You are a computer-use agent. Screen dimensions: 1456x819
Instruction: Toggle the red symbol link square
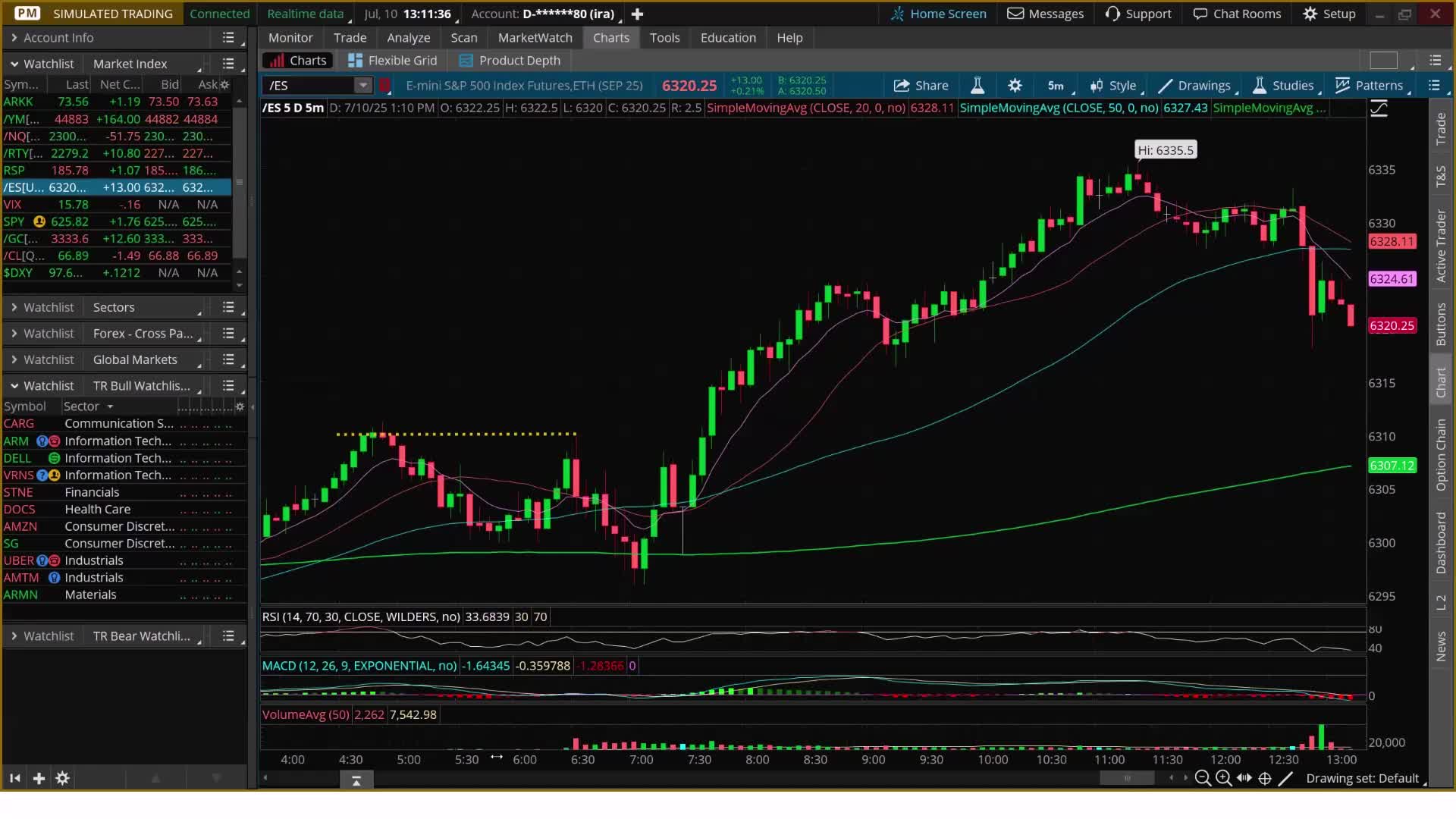pyautogui.click(x=385, y=86)
